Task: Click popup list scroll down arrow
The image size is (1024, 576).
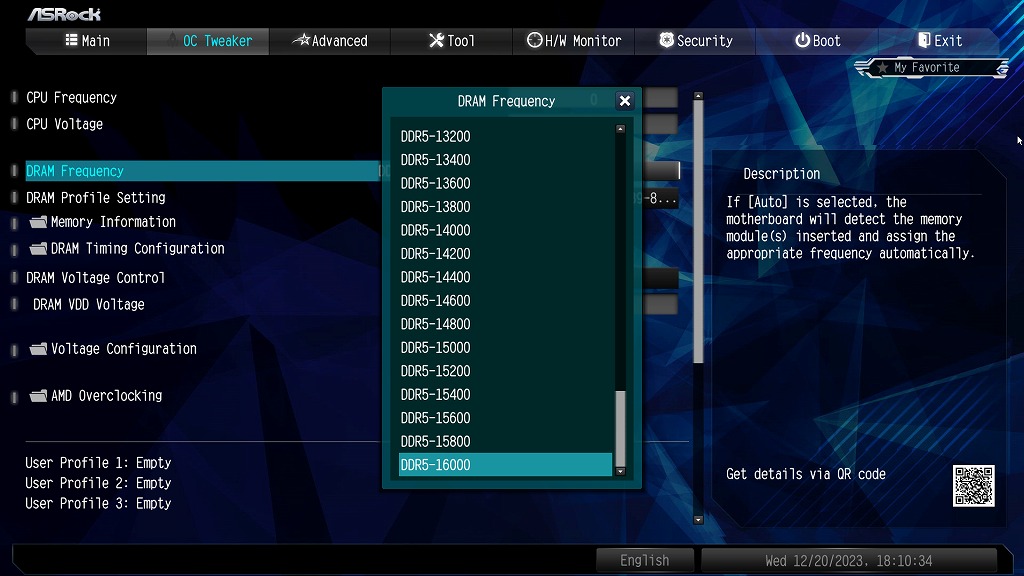Action: point(620,471)
